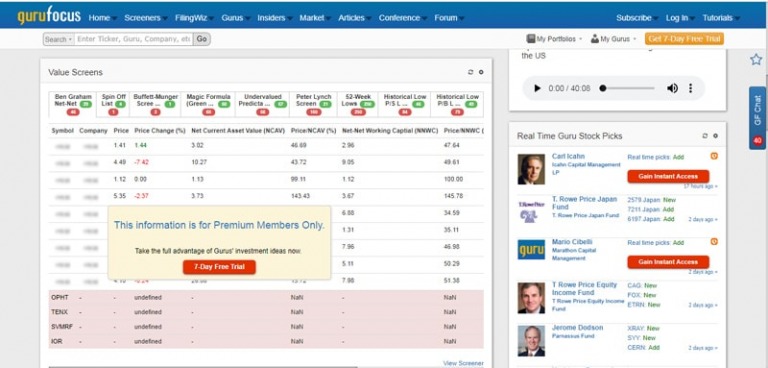Click the Go search button
The width and height of the screenshot is (768, 368).
(x=202, y=39)
